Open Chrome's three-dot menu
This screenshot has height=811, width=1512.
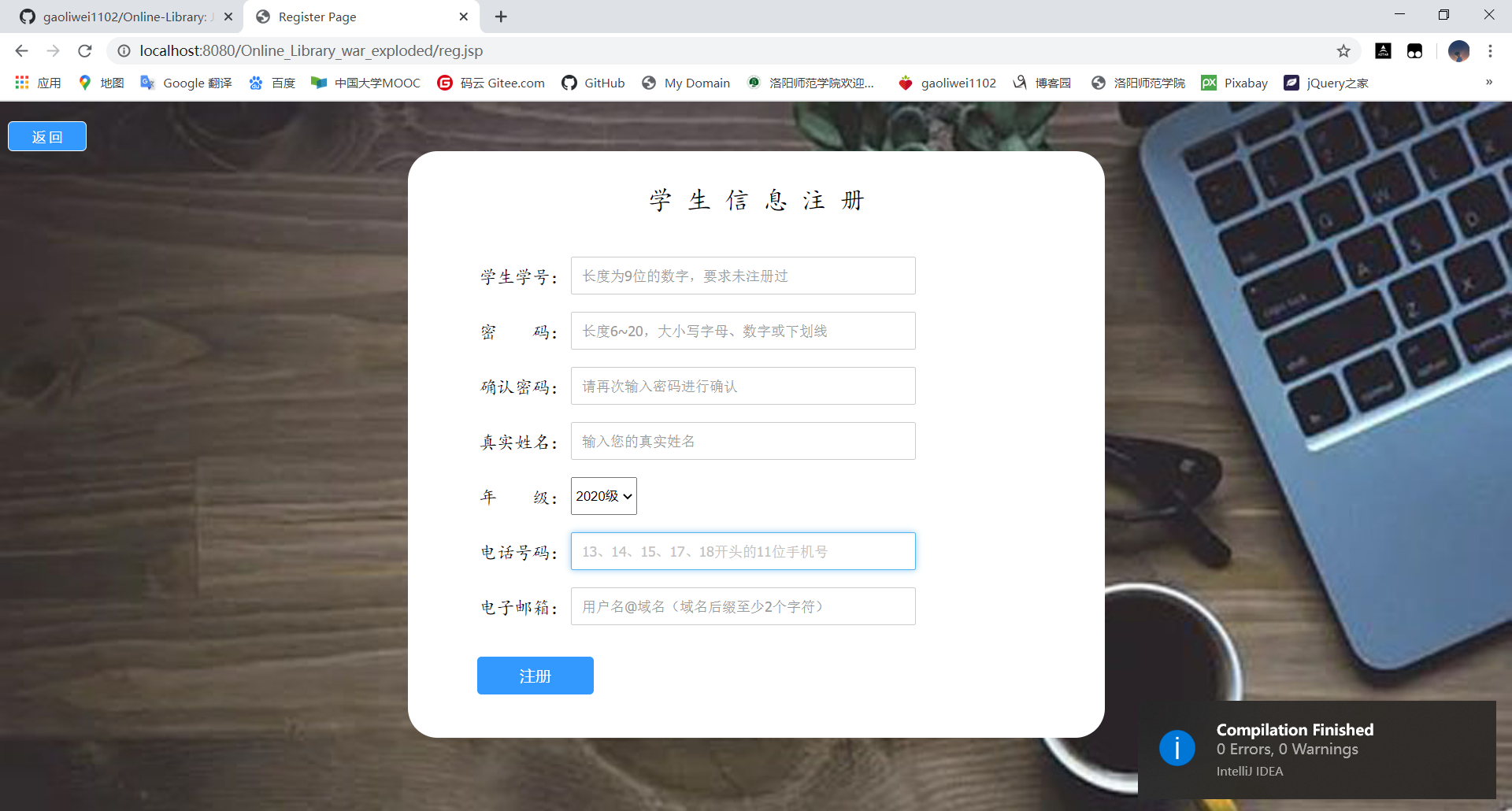[1491, 50]
